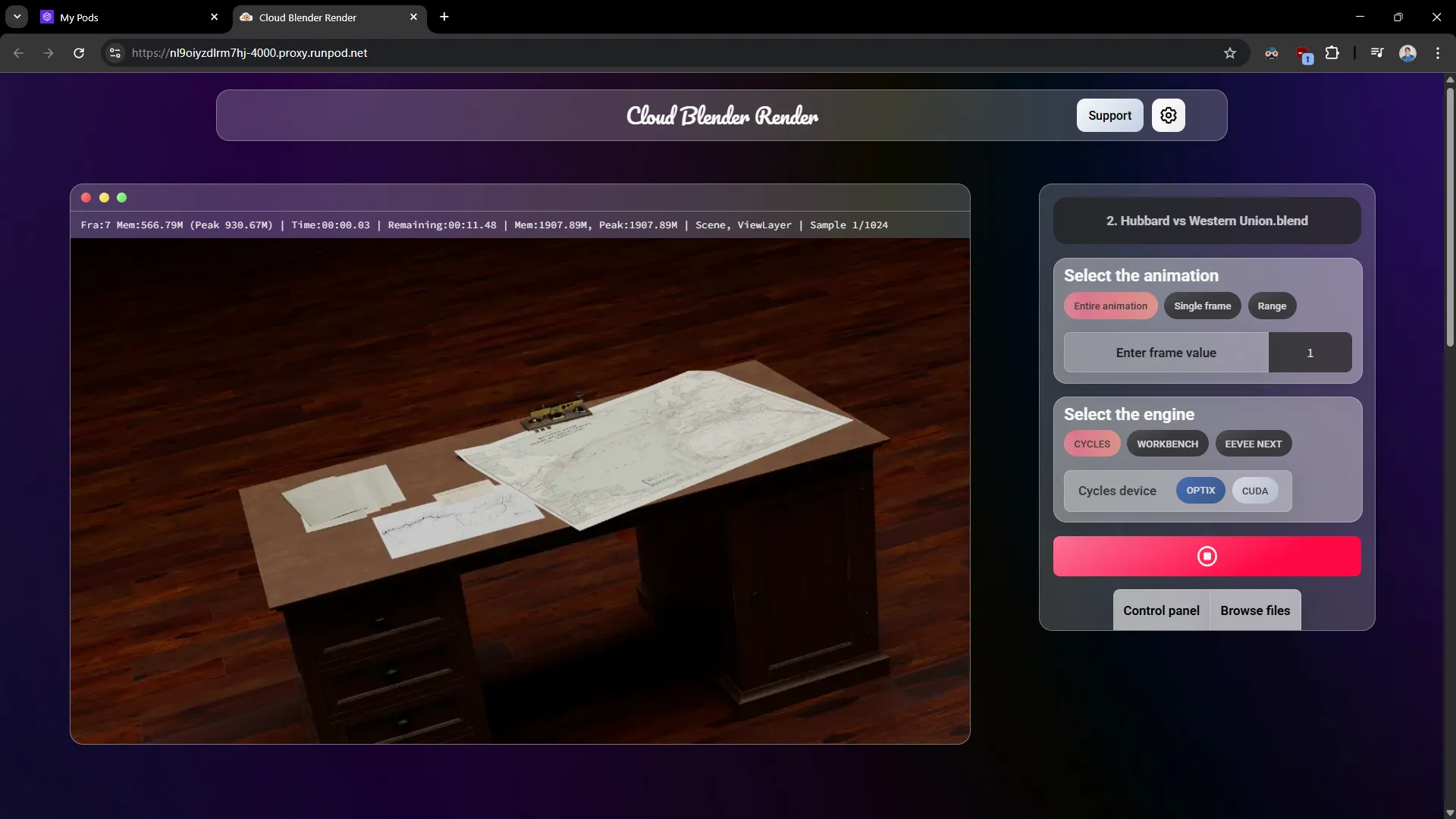The height and width of the screenshot is (819, 1456).
Task: Bookmark this page with the star icon
Action: [x=1230, y=53]
